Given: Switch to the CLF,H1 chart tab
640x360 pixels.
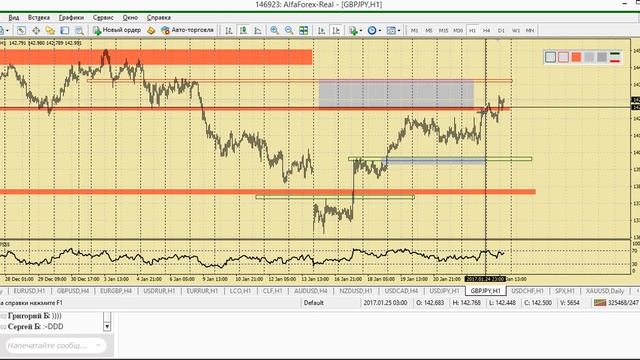Looking at the screenshot, I should (272, 291).
